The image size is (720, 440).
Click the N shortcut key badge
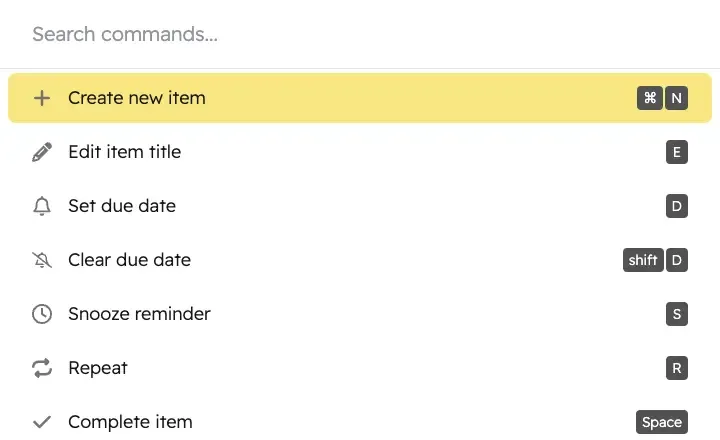676,98
